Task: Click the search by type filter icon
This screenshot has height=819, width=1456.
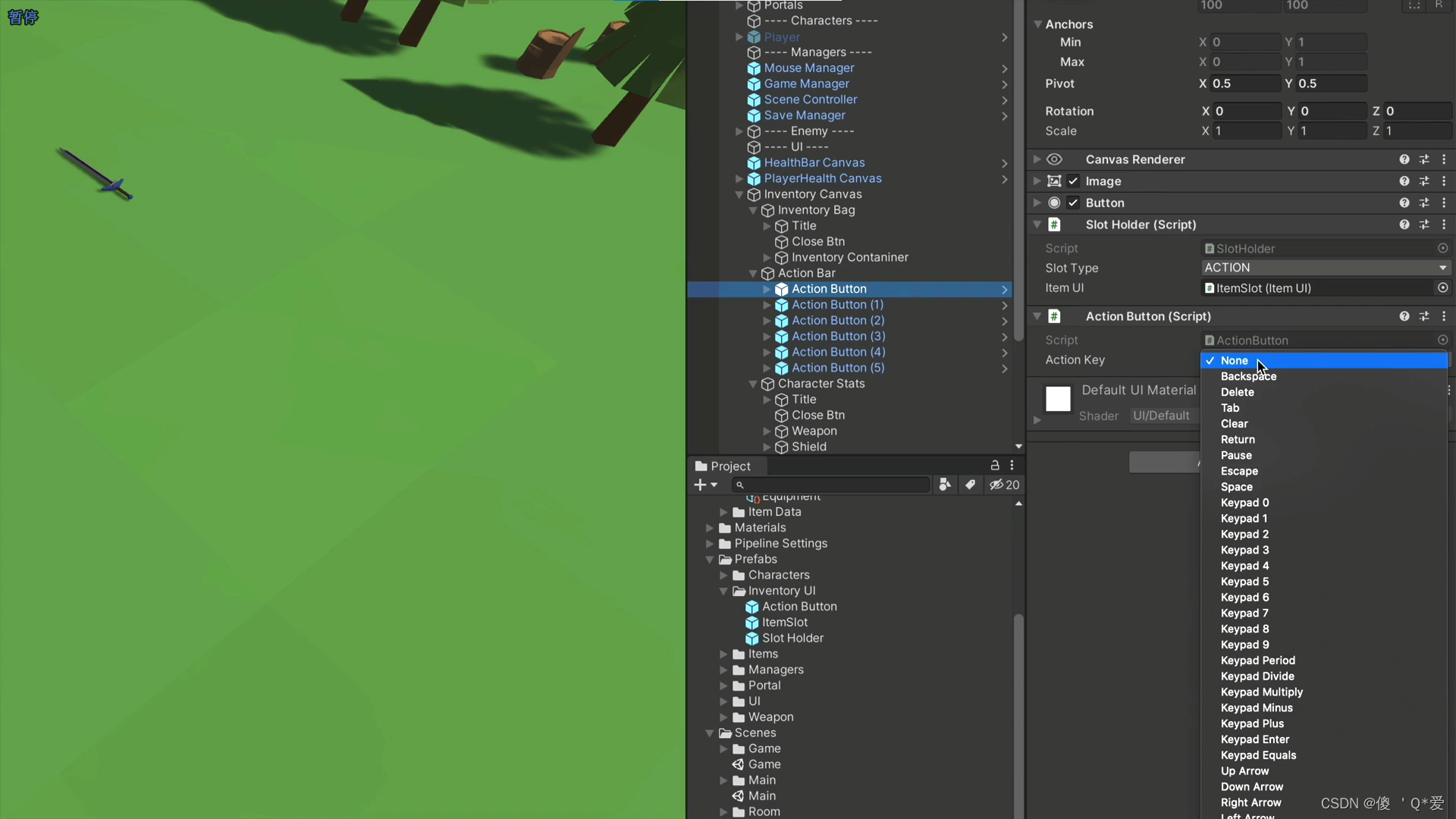Action: coord(945,485)
